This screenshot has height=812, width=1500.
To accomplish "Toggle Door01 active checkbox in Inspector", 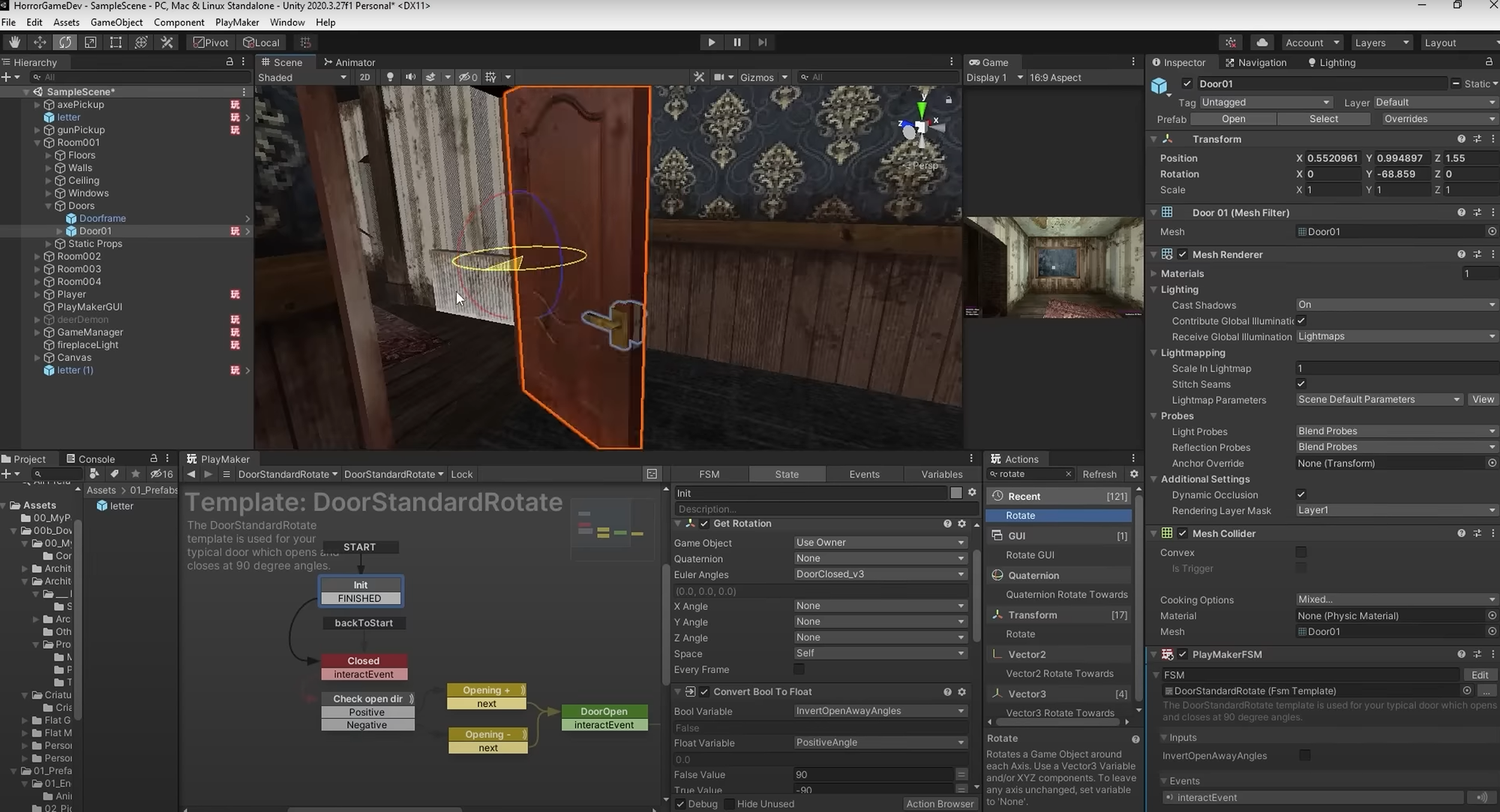I will point(1187,83).
